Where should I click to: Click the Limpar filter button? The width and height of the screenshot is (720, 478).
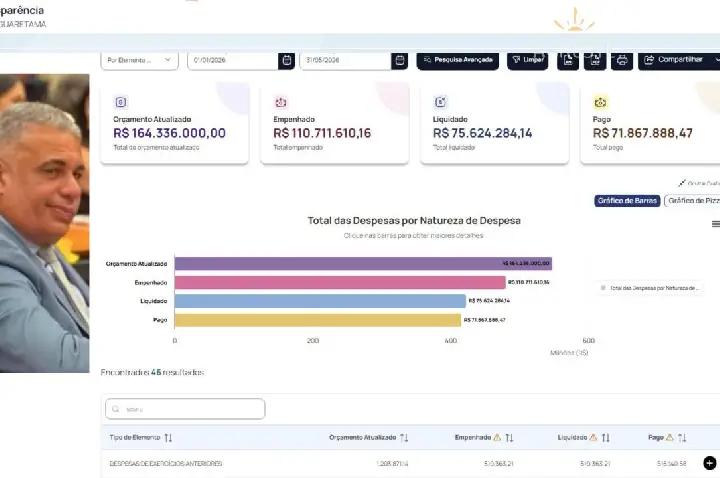pyautogui.click(x=528, y=60)
